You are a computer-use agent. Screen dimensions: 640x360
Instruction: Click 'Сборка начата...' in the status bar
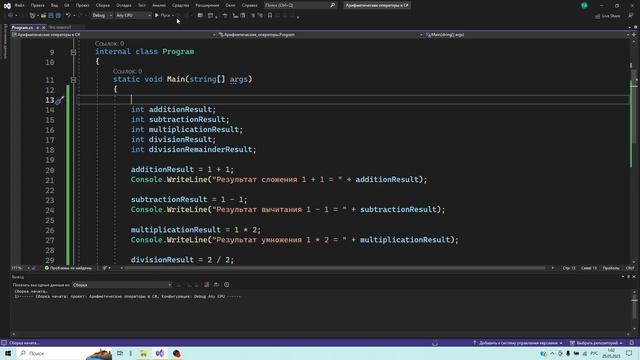coord(24,343)
